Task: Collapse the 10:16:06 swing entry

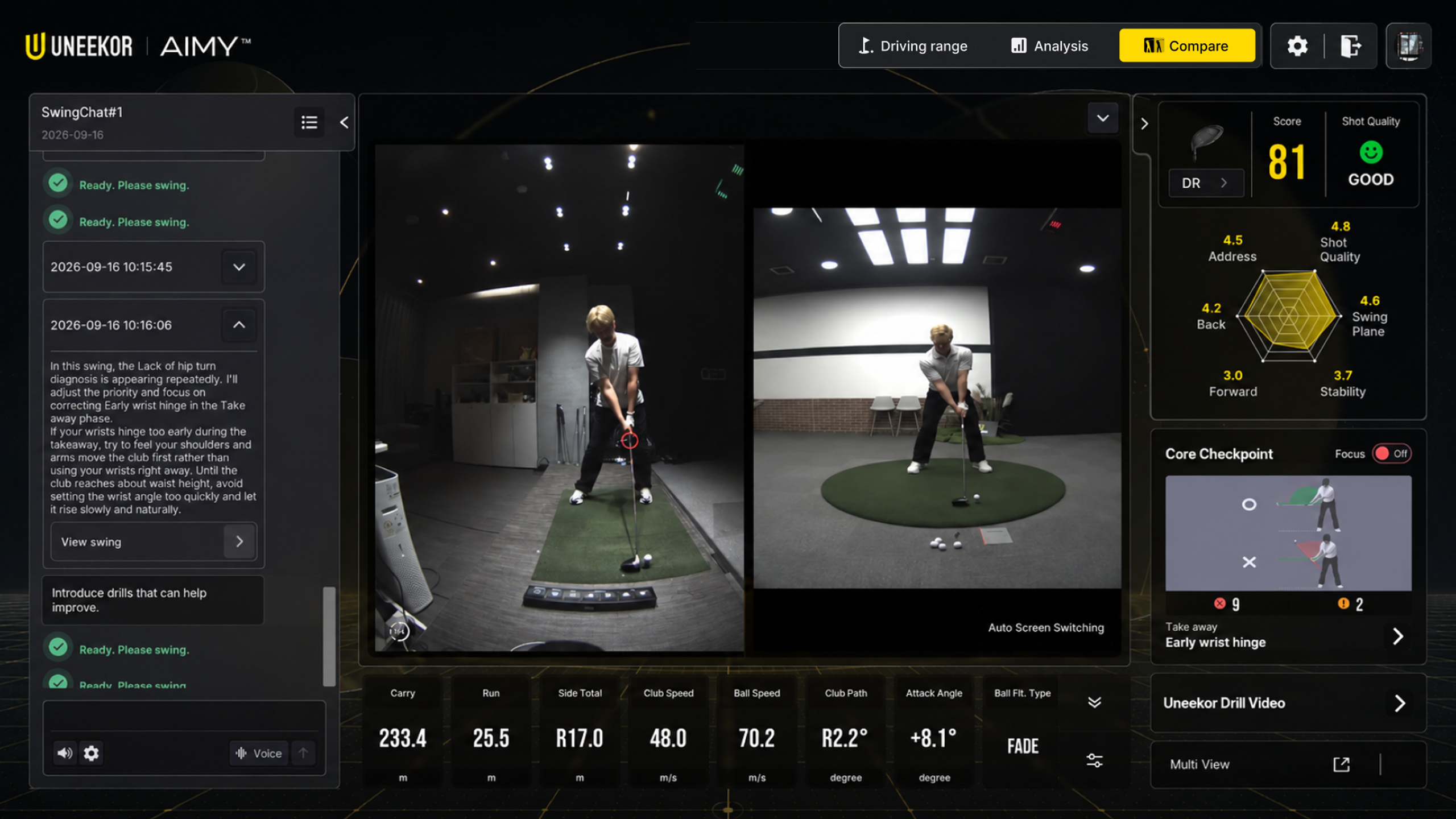Action: click(x=239, y=325)
